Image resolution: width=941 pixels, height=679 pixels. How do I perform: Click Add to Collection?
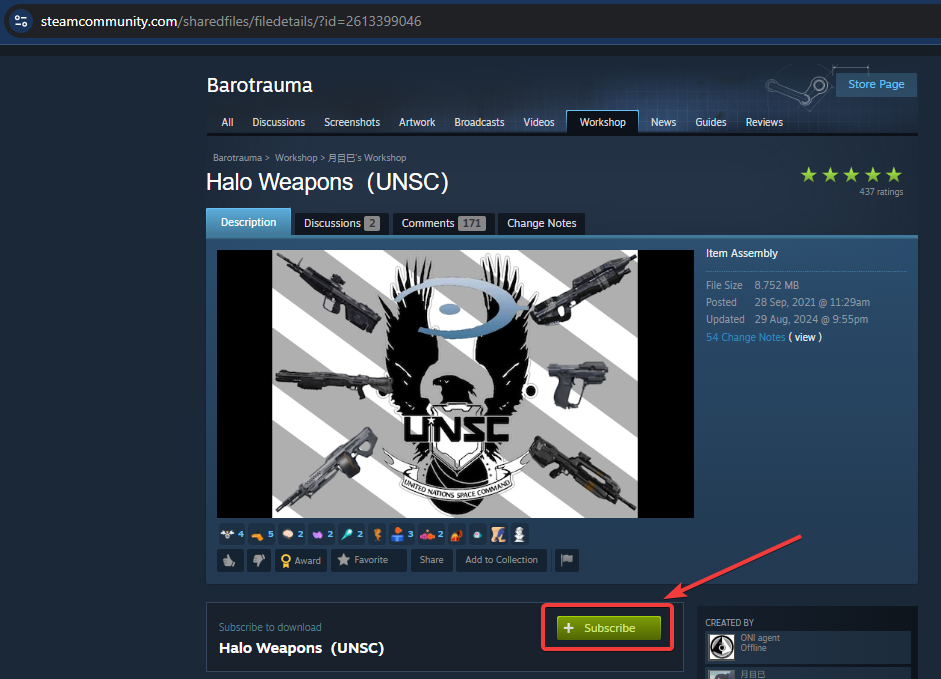coord(501,560)
